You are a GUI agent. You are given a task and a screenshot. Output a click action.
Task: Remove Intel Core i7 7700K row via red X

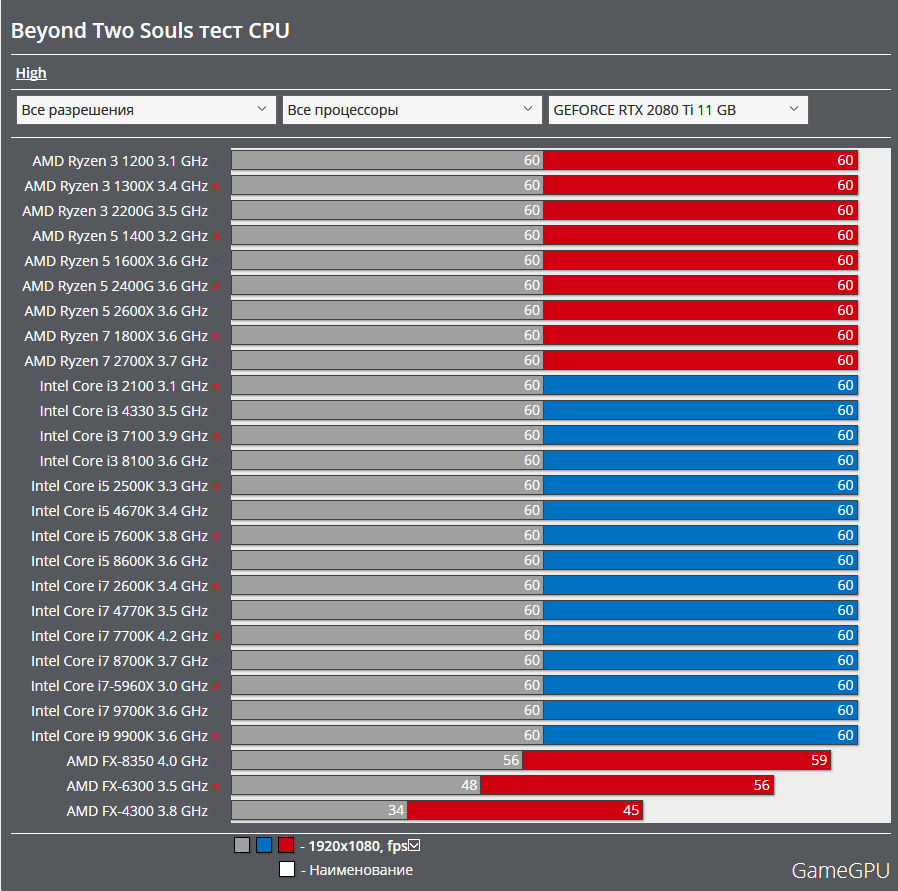point(216,637)
